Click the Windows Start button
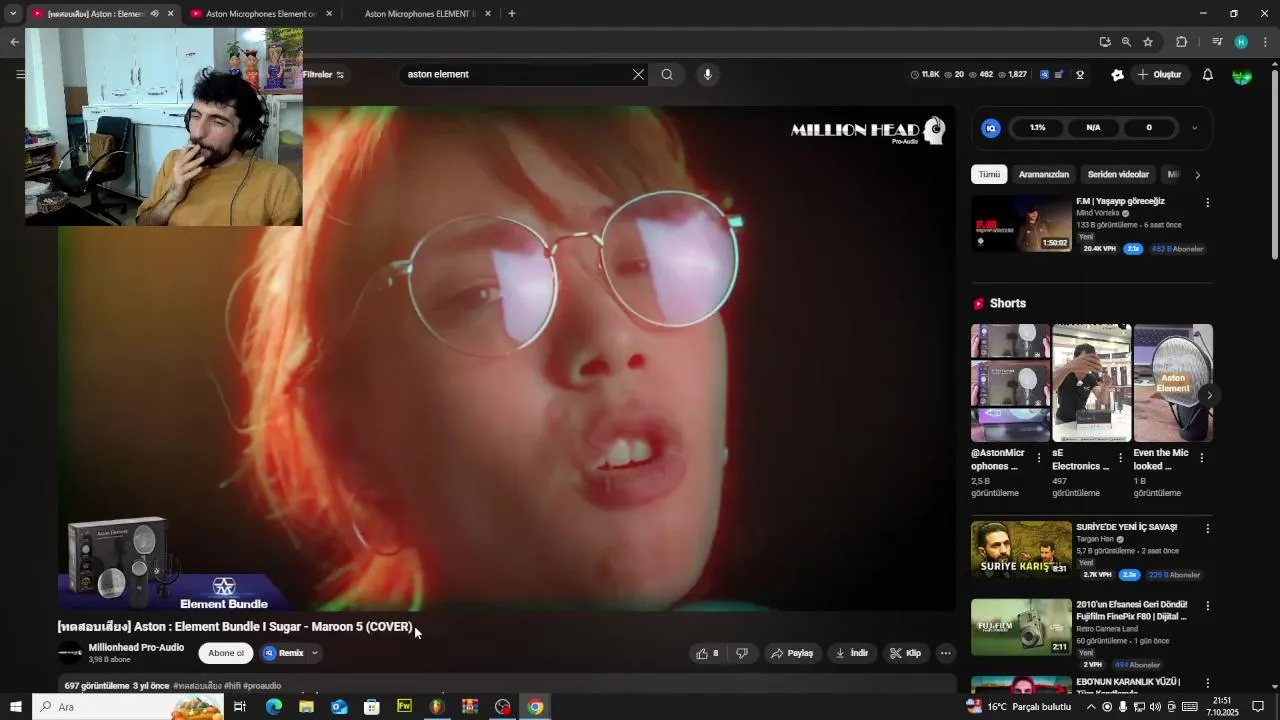 pos(15,707)
